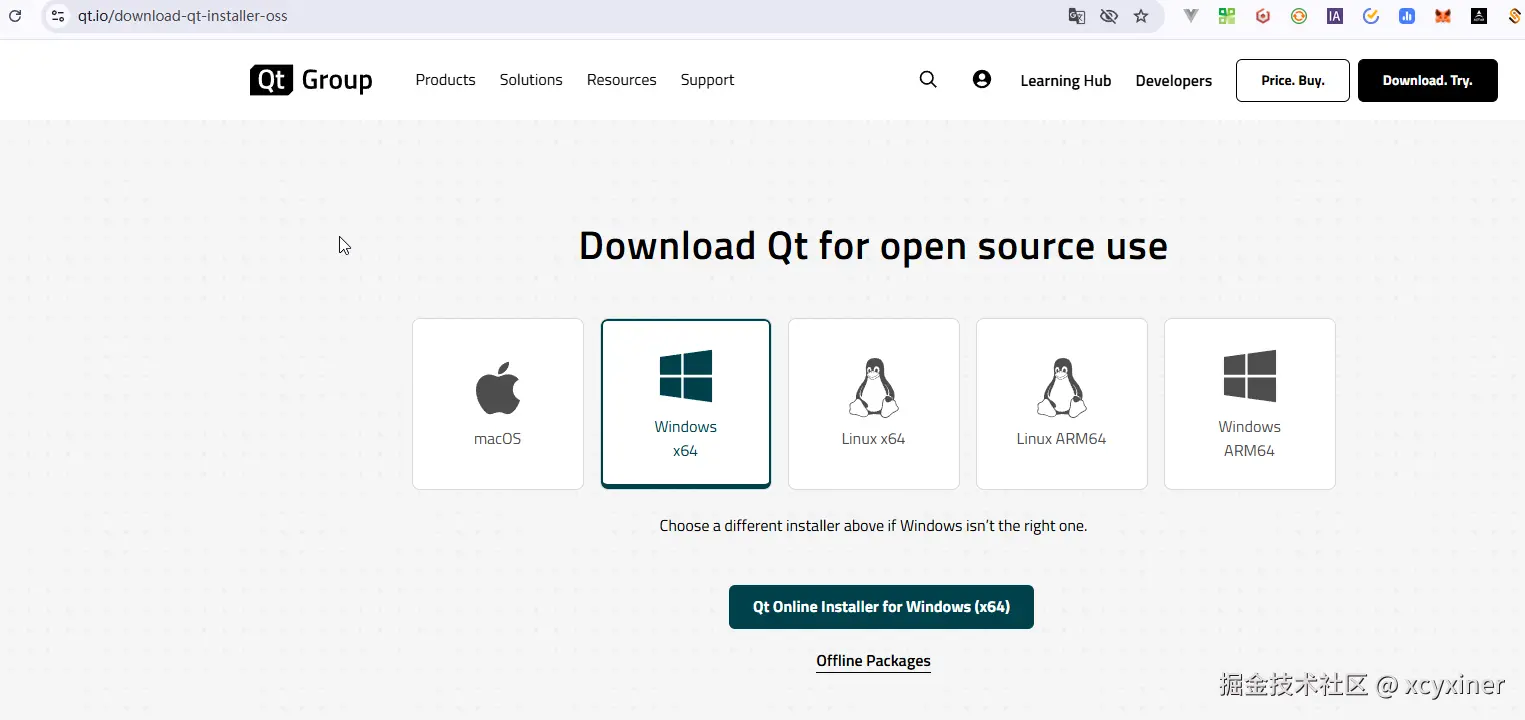Image resolution: width=1525 pixels, height=720 pixels.
Task: Open the blue bar chart extension icon
Action: click(x=1407, y=16)
